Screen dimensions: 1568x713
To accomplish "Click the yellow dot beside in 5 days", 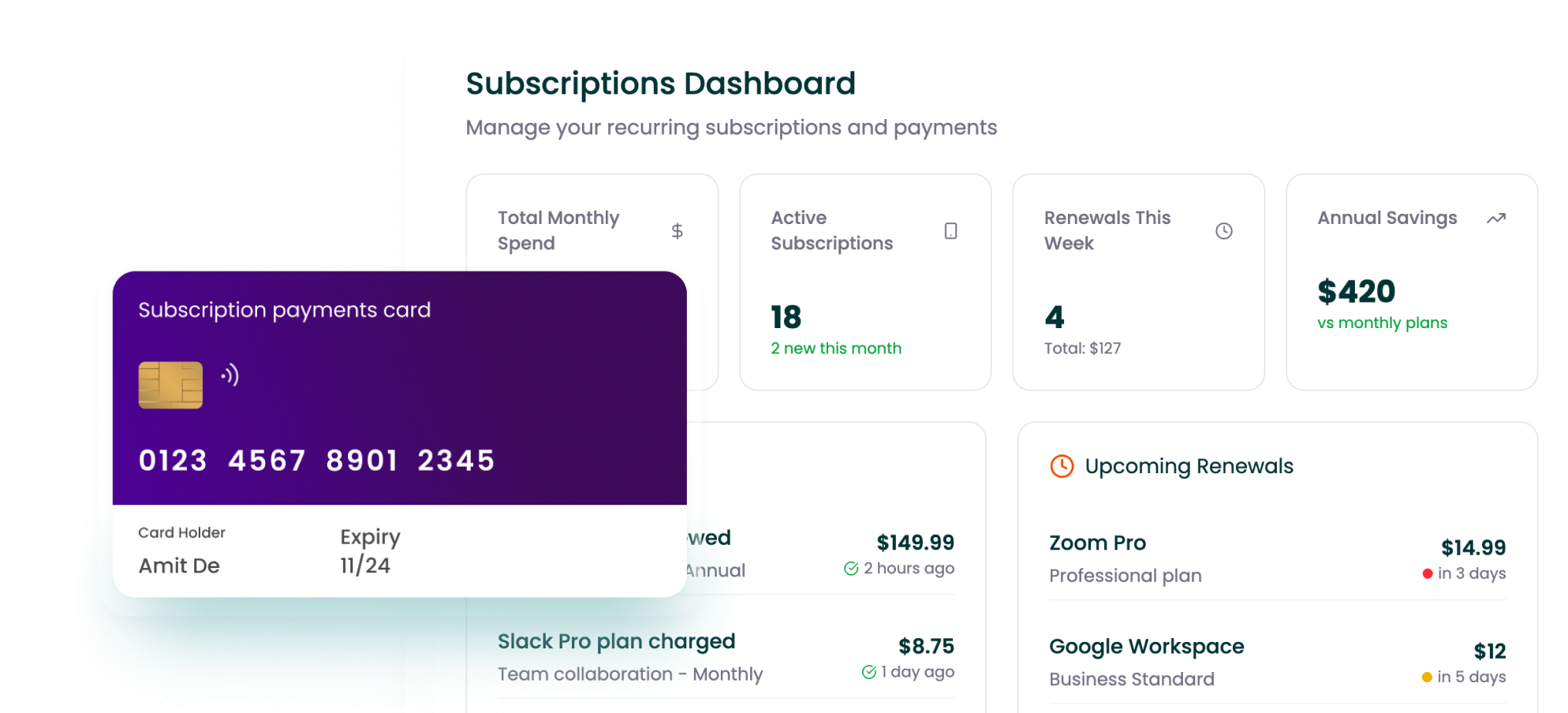I will [1426, 678].
